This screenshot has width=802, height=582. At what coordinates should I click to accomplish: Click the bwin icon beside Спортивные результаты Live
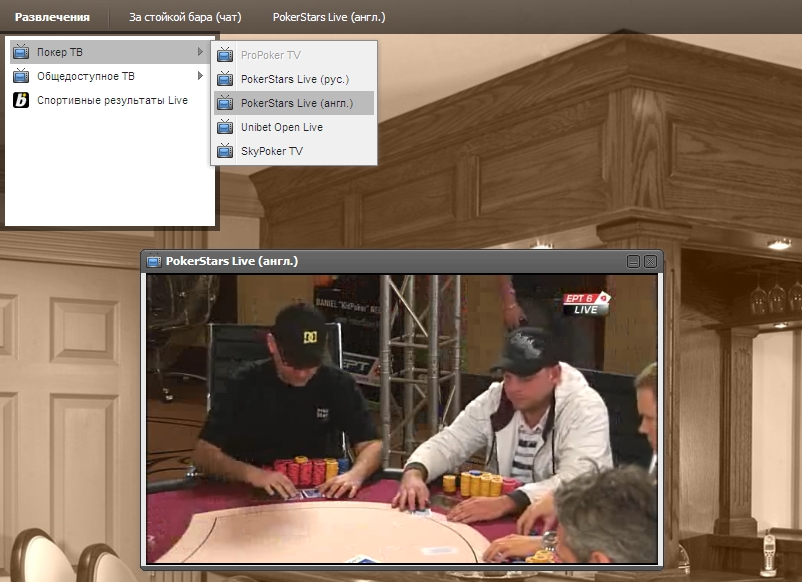point(21,100)
